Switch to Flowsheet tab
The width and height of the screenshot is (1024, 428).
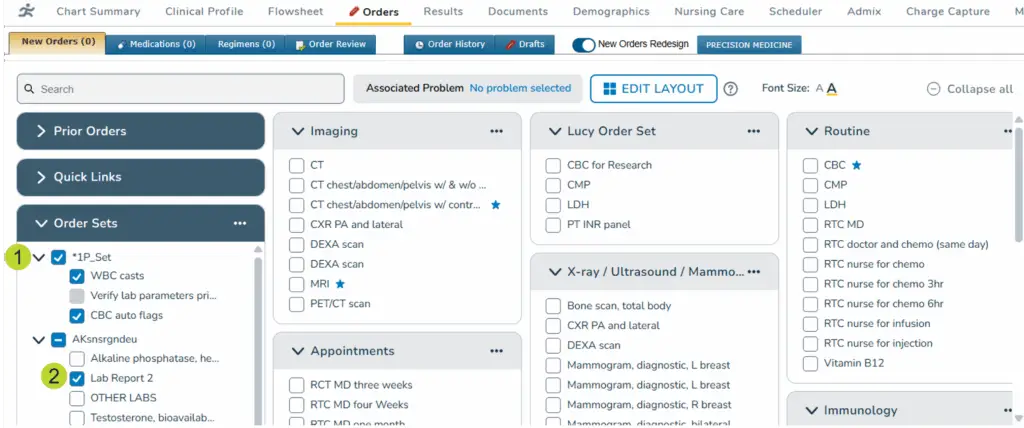(x=297, y=12)
